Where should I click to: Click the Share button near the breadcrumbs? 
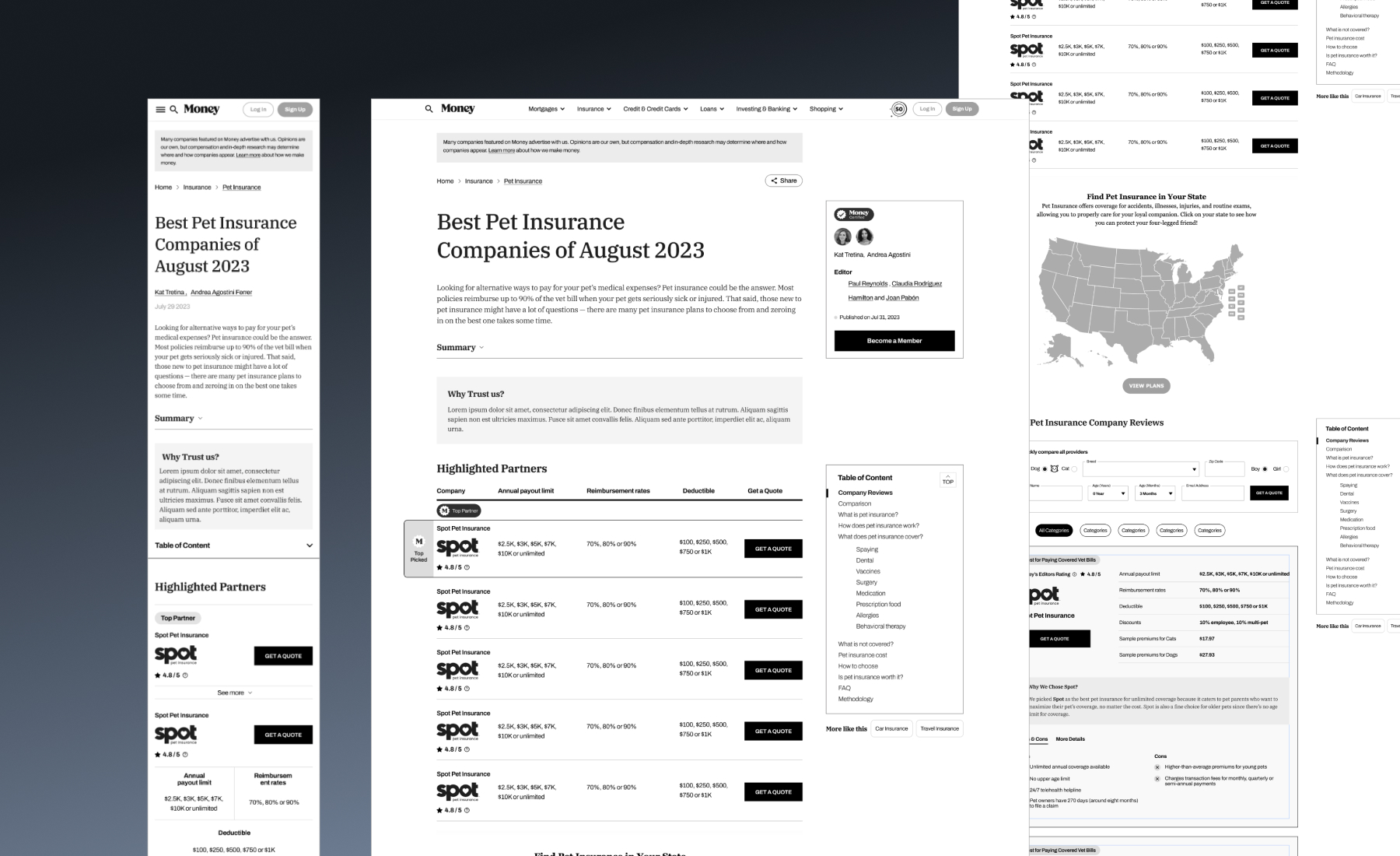783,181
